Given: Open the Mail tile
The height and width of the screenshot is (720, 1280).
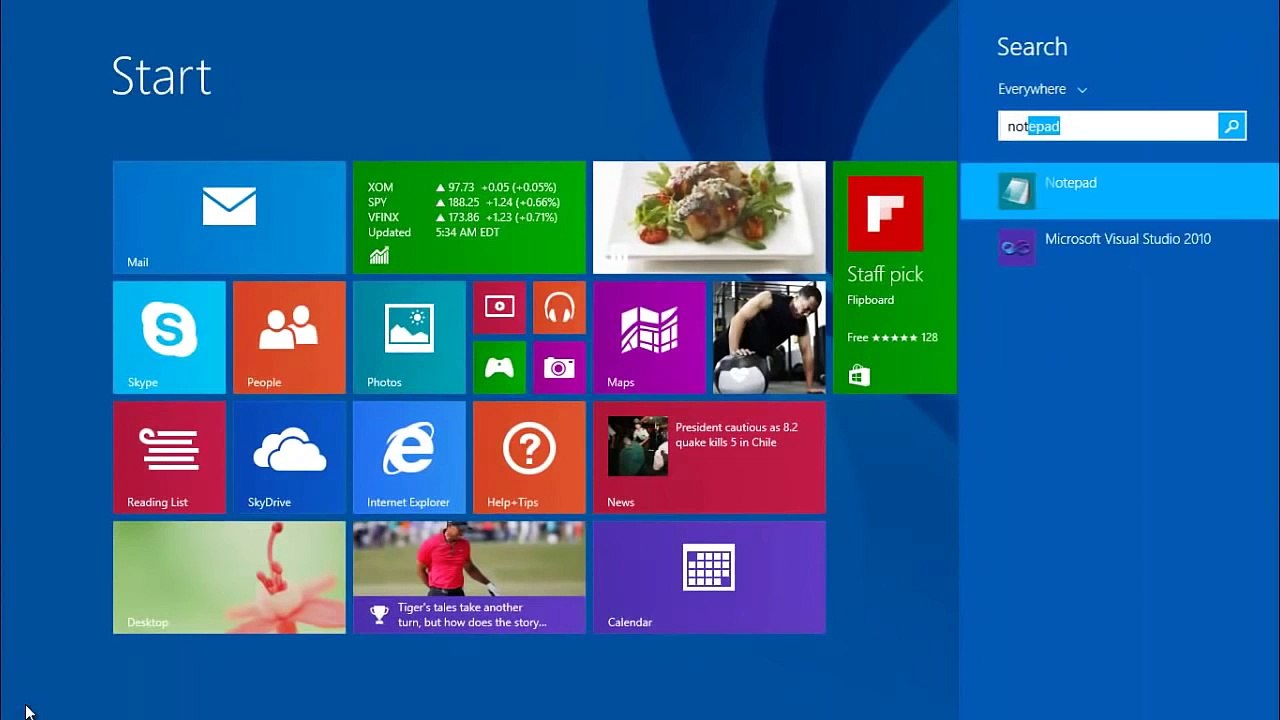Looking at the screenshot, I should [x=229, y=217].
